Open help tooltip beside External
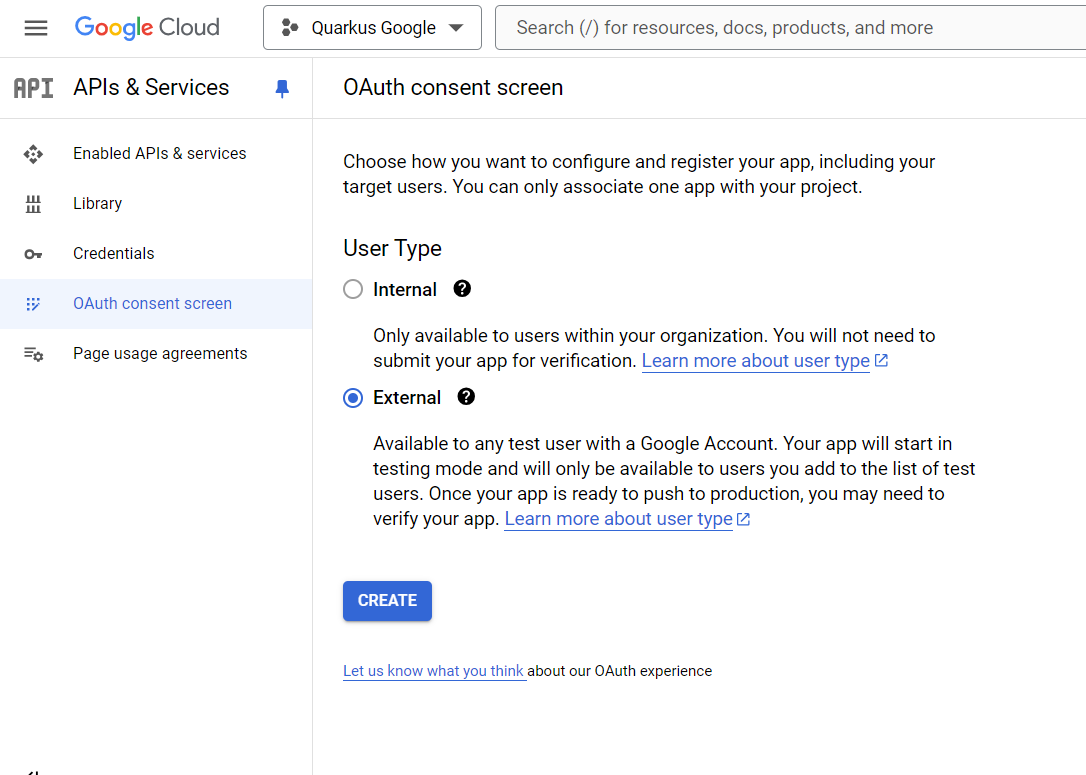Image resolution: width=1086 pixels, height=775 pixels. [x=466, y=397]
